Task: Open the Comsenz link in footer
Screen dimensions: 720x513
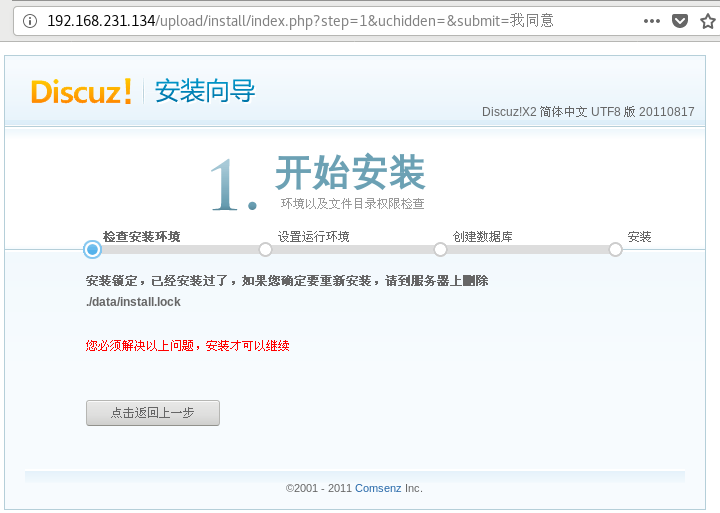Action: (x=378, y=488)
